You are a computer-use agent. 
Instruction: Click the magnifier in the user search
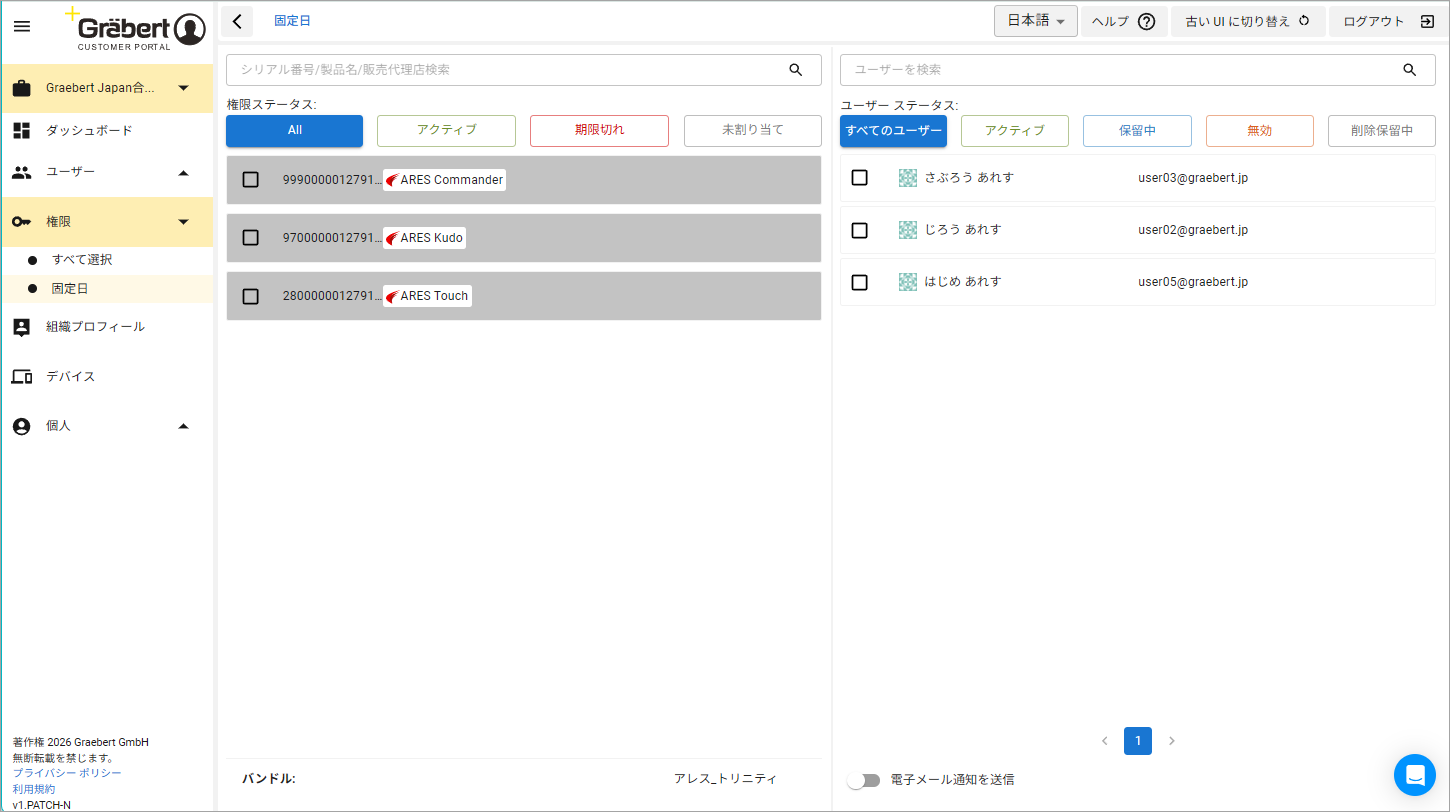1410,70
